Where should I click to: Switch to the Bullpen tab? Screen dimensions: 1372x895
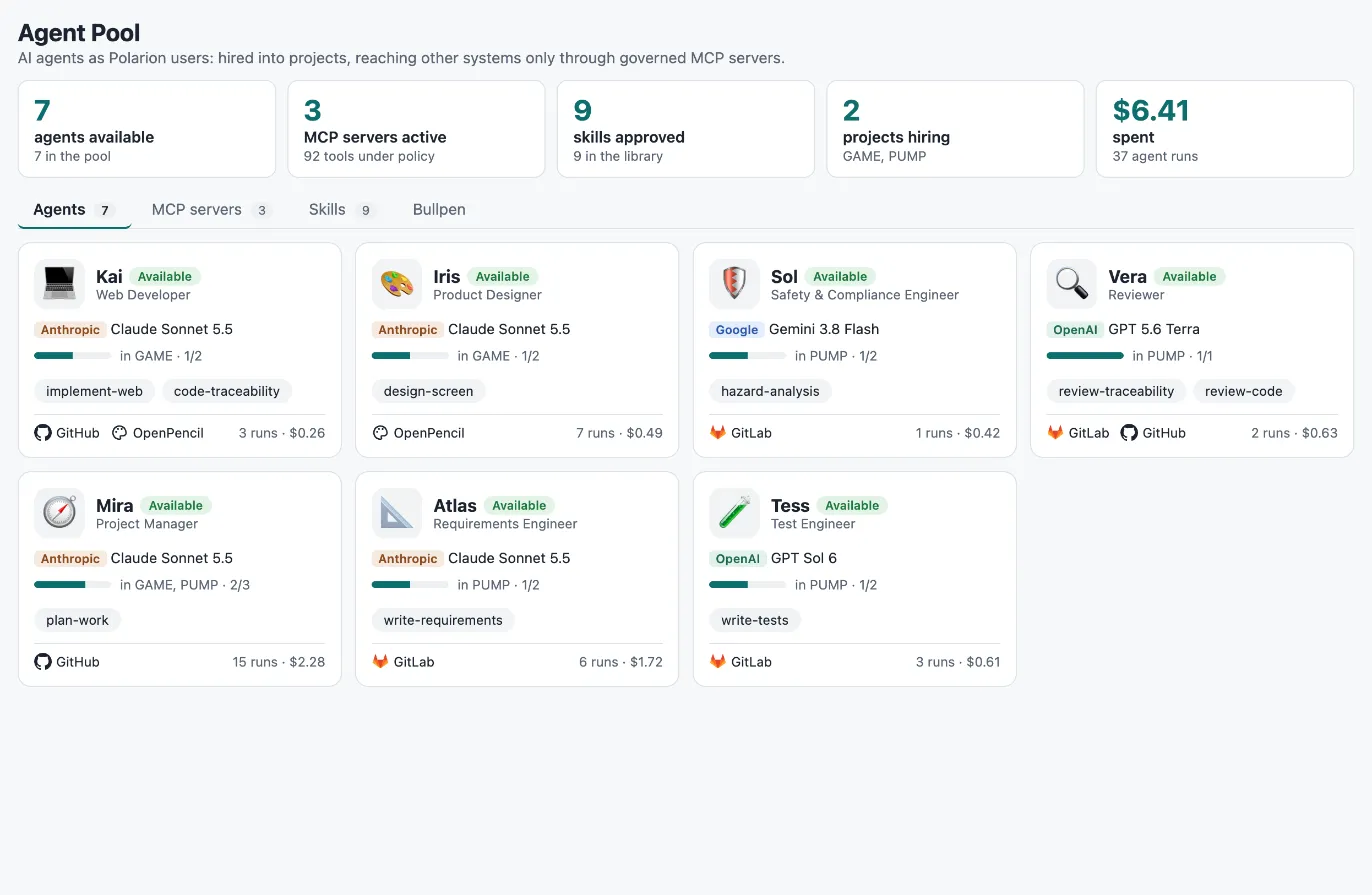click(x=439, y=210)
